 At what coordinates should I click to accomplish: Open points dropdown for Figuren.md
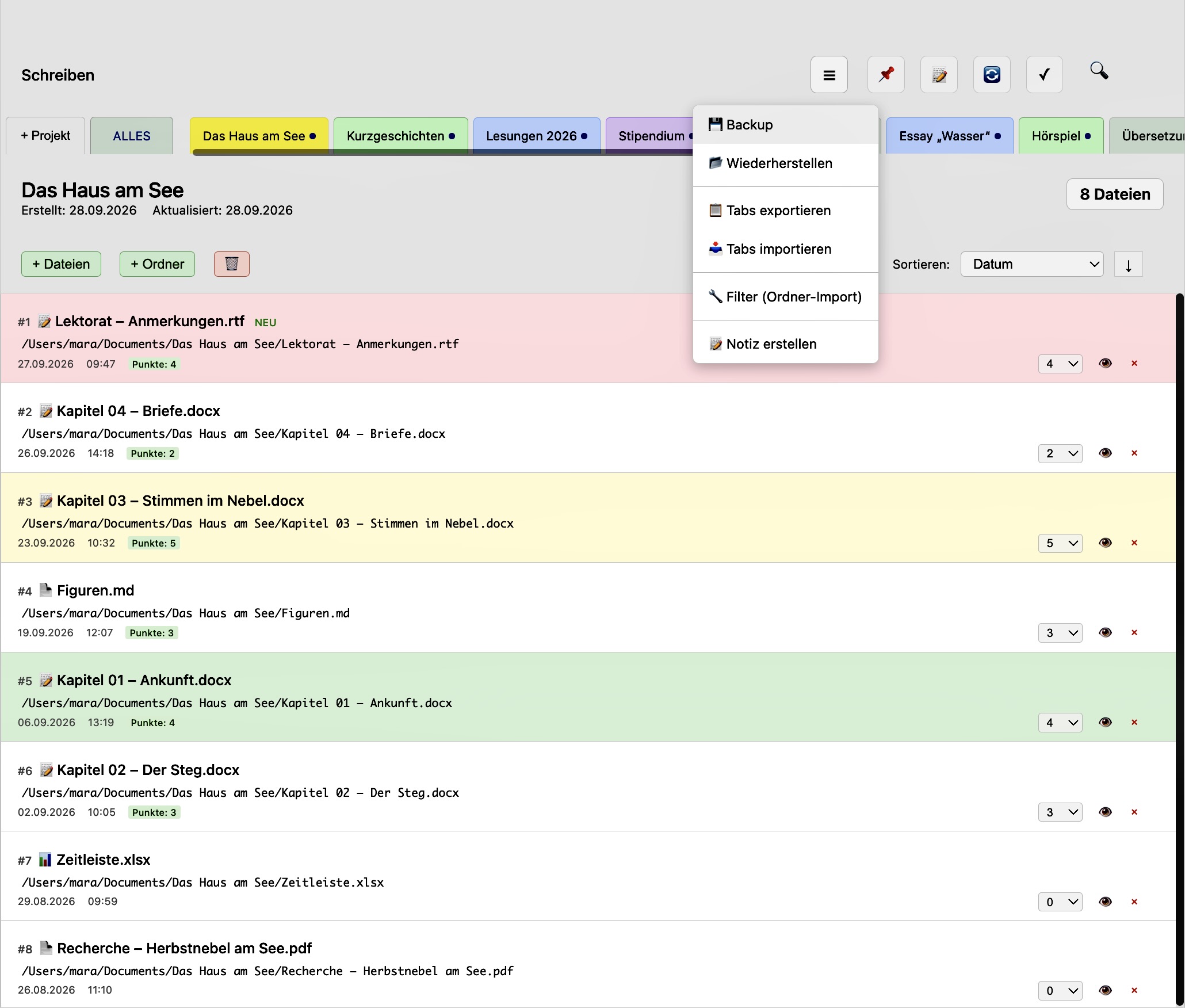pos(1060,633)
